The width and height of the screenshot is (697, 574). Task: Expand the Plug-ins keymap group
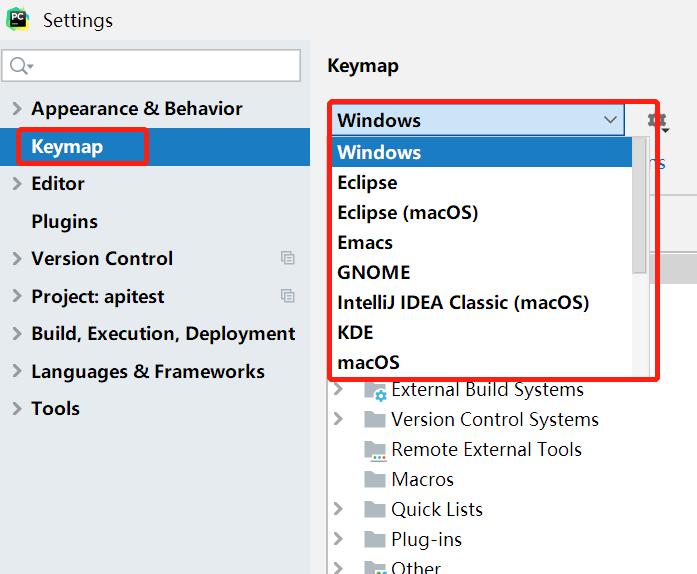click(x=338, y=540)
